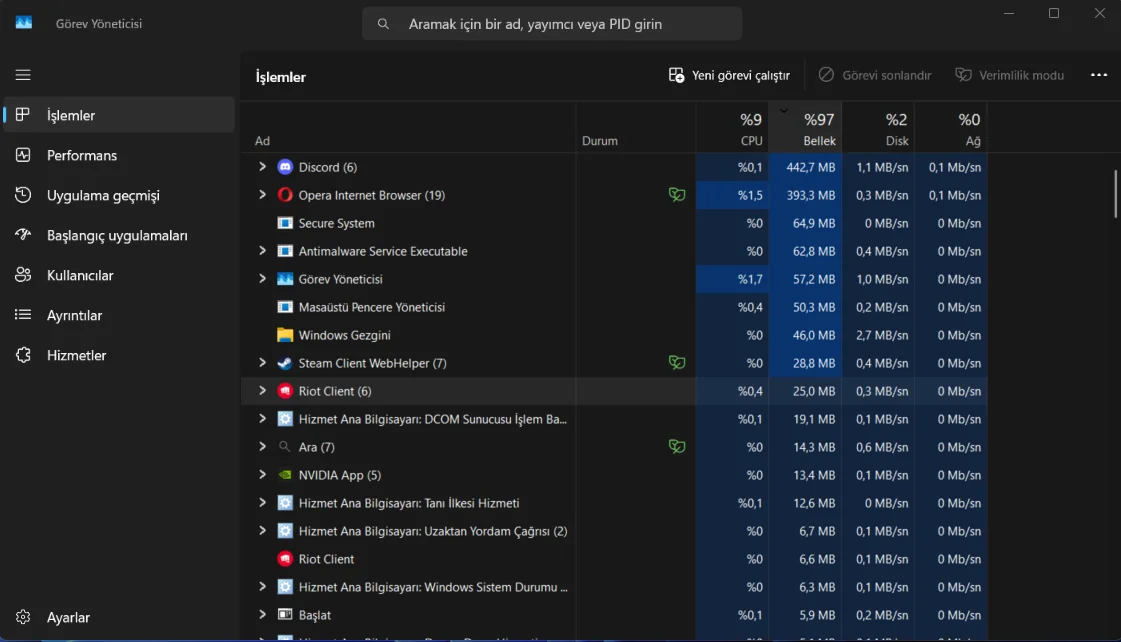
Task: Click the Ara magnifier process icon
Action: tap(285, 447)
